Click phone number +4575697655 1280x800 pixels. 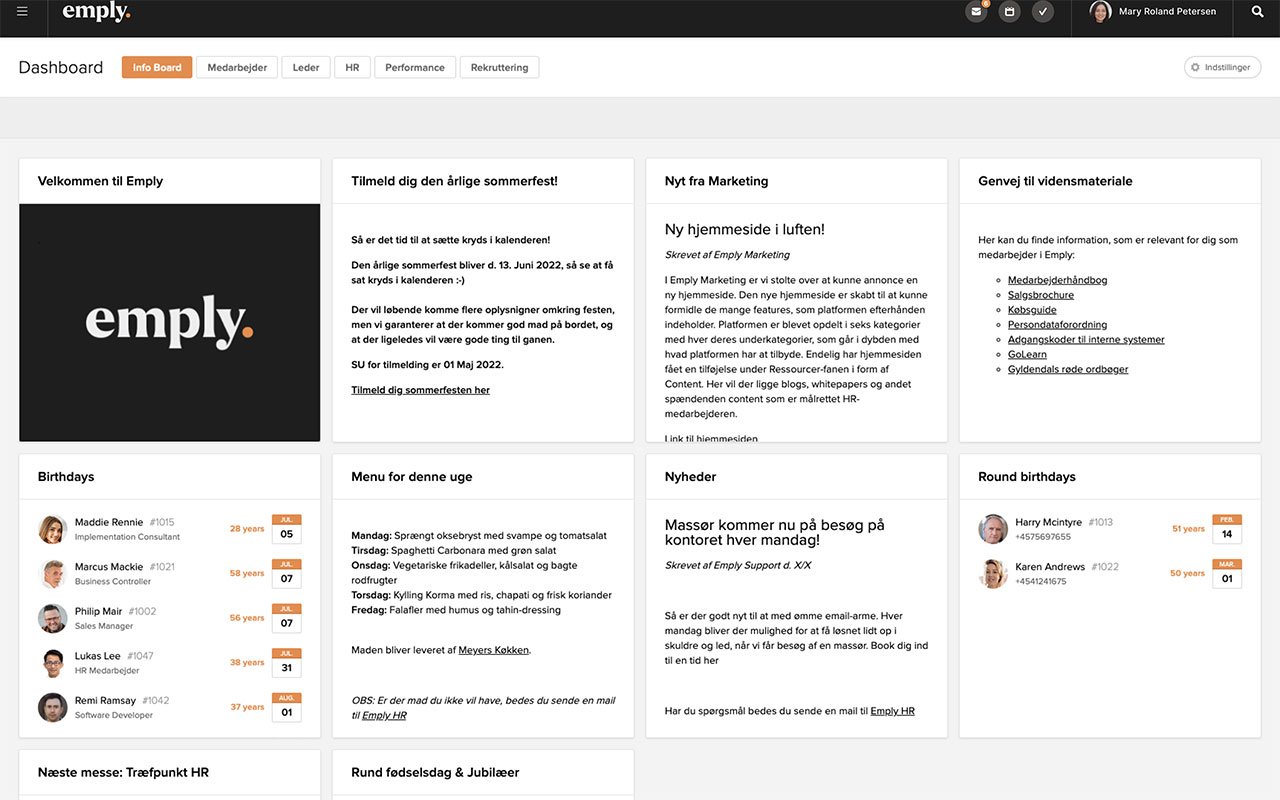(x=1043, y=537)
